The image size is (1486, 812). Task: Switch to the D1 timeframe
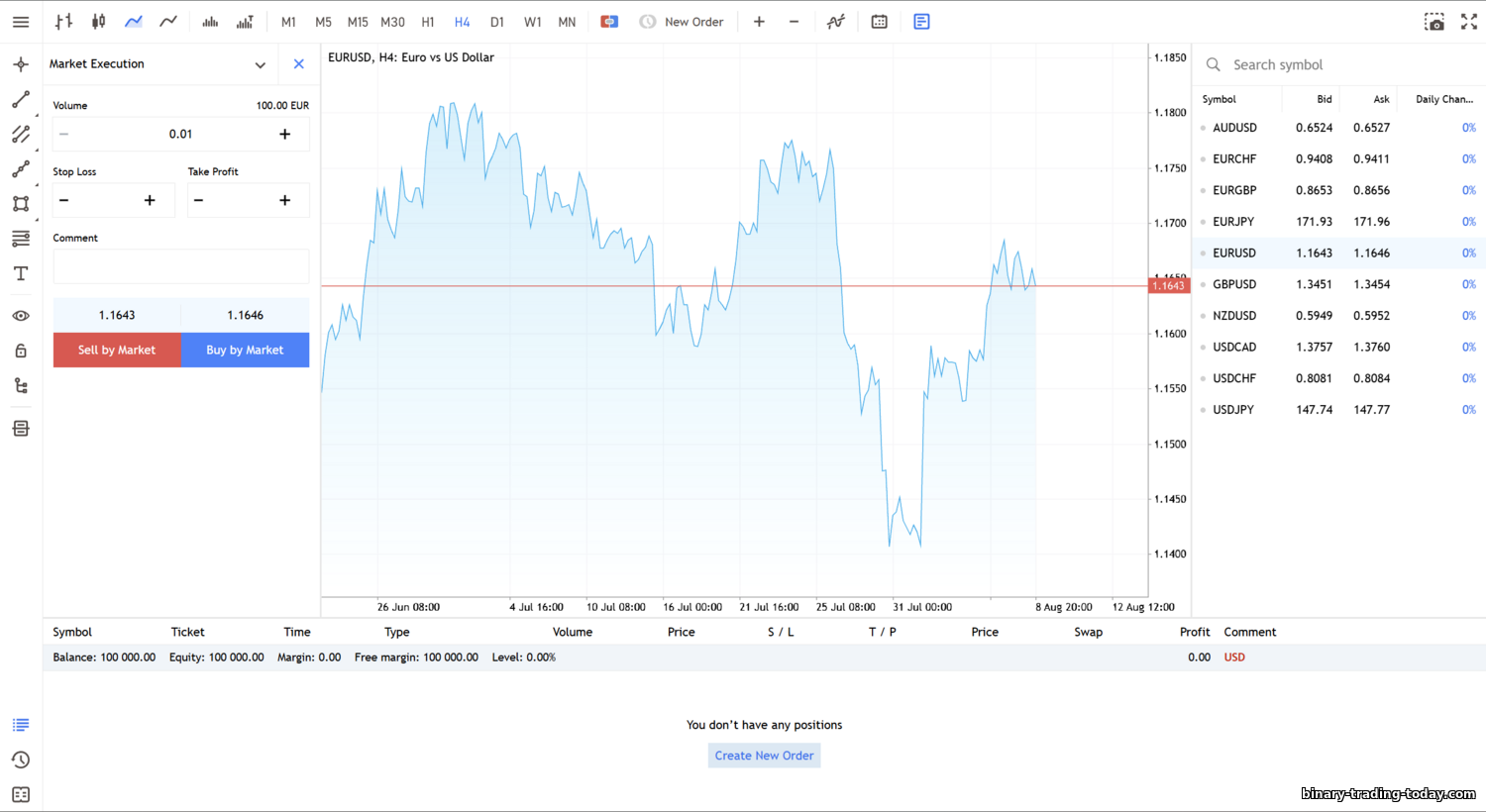coord(497,22)
